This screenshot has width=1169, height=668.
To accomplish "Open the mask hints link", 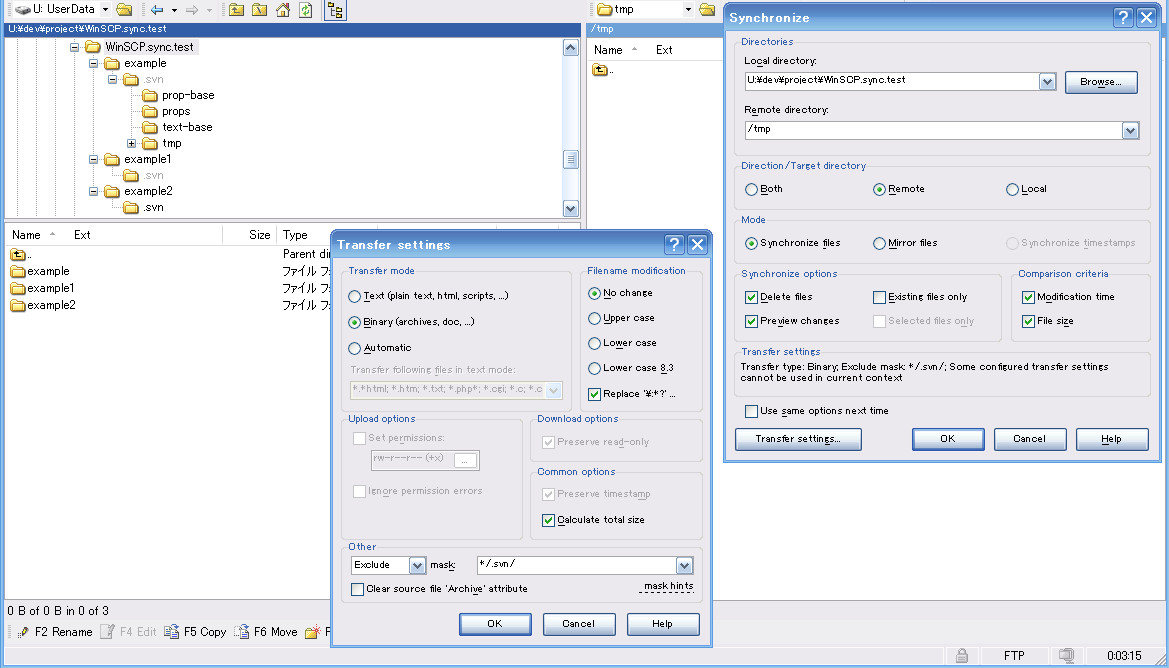I will pyautogui.click(x=668, y=587).
